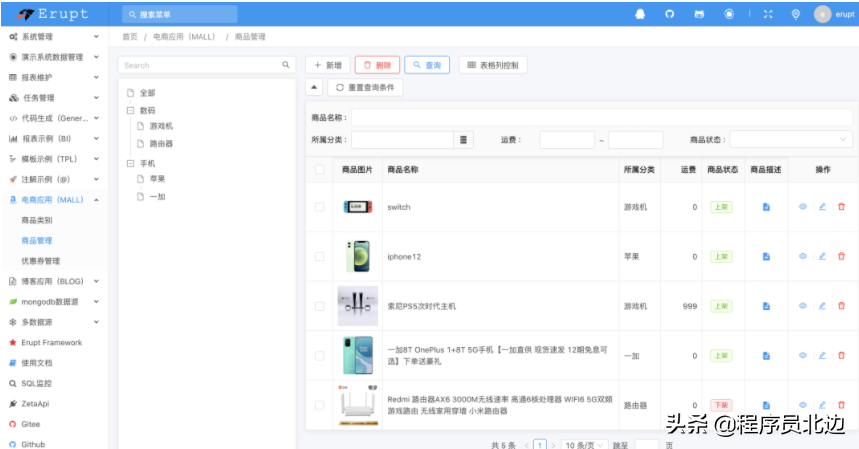The height and width of the screenshot is (449, 859).
Task: Open description document of OnePlus 8T
Action: click(766, 355)
